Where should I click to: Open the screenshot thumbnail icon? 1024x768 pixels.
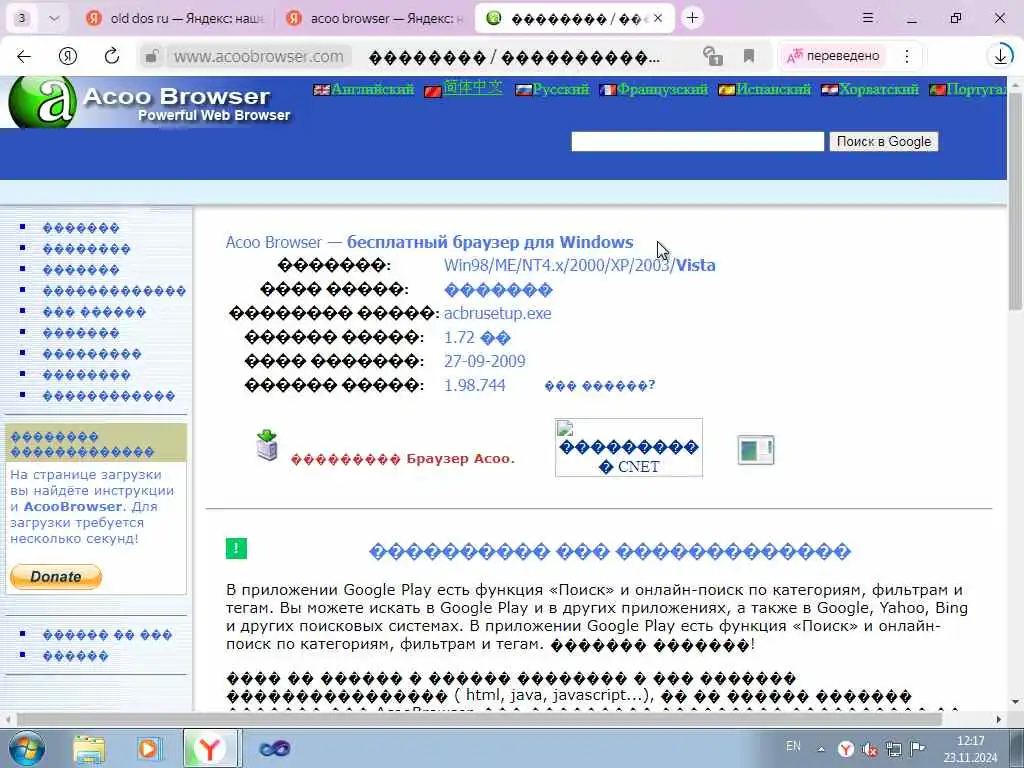[x=756, y=450]
